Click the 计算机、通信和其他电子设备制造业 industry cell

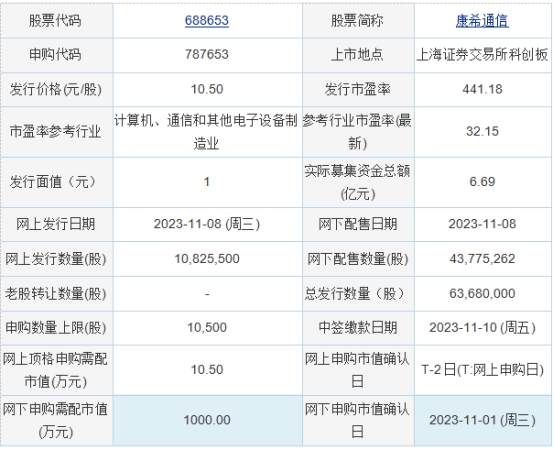pyautogui.click(x=207, y=132)
